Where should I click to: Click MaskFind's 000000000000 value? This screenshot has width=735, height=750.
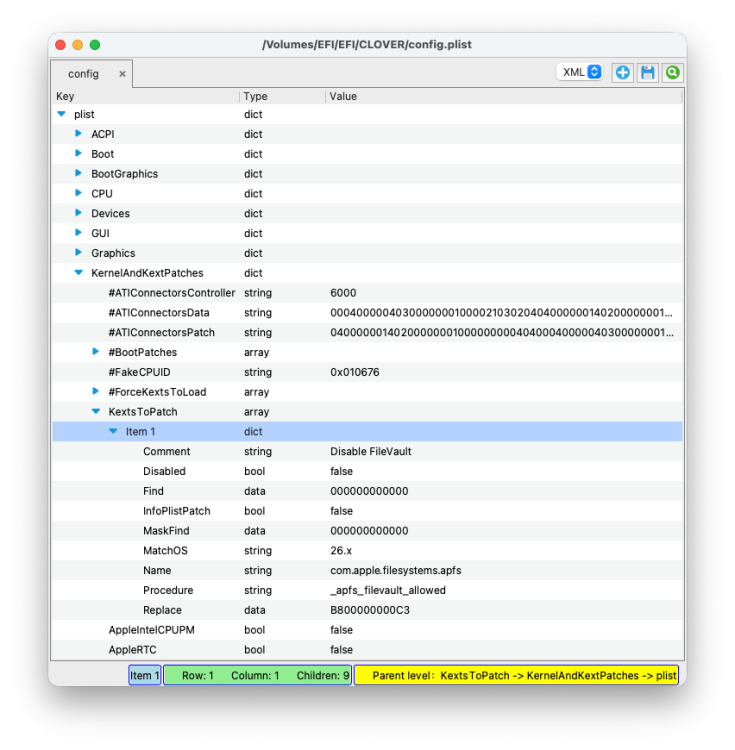[369, 531]
